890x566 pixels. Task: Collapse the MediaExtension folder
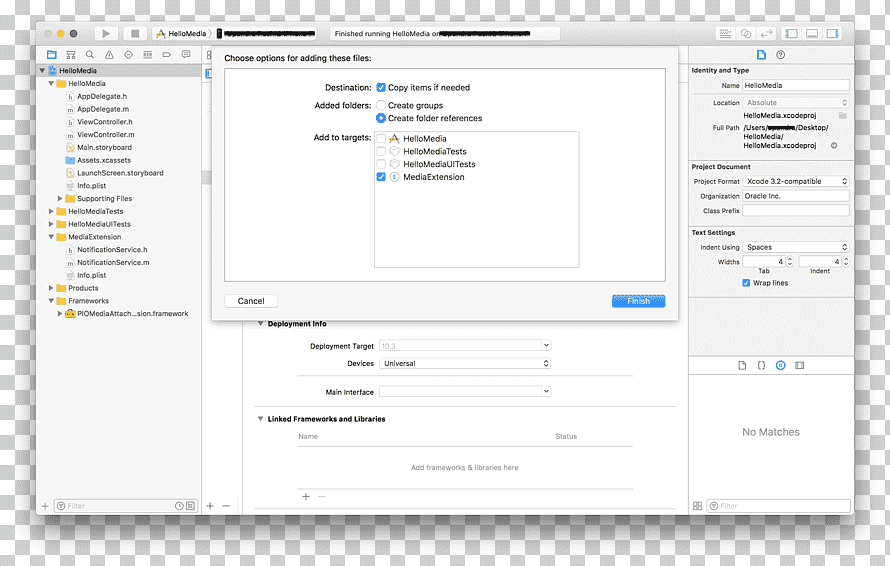tap(51, 237)
